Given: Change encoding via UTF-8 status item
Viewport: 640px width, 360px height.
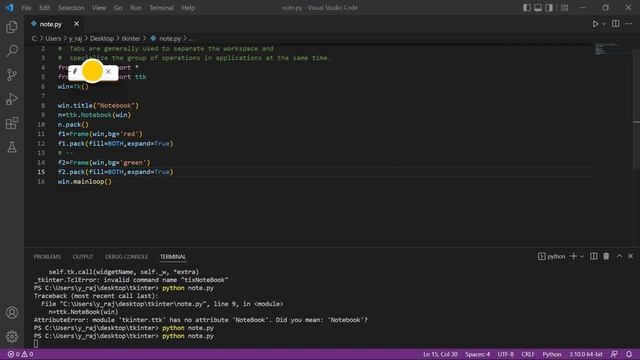Looking at the screenshot, I should pos(506,354).
